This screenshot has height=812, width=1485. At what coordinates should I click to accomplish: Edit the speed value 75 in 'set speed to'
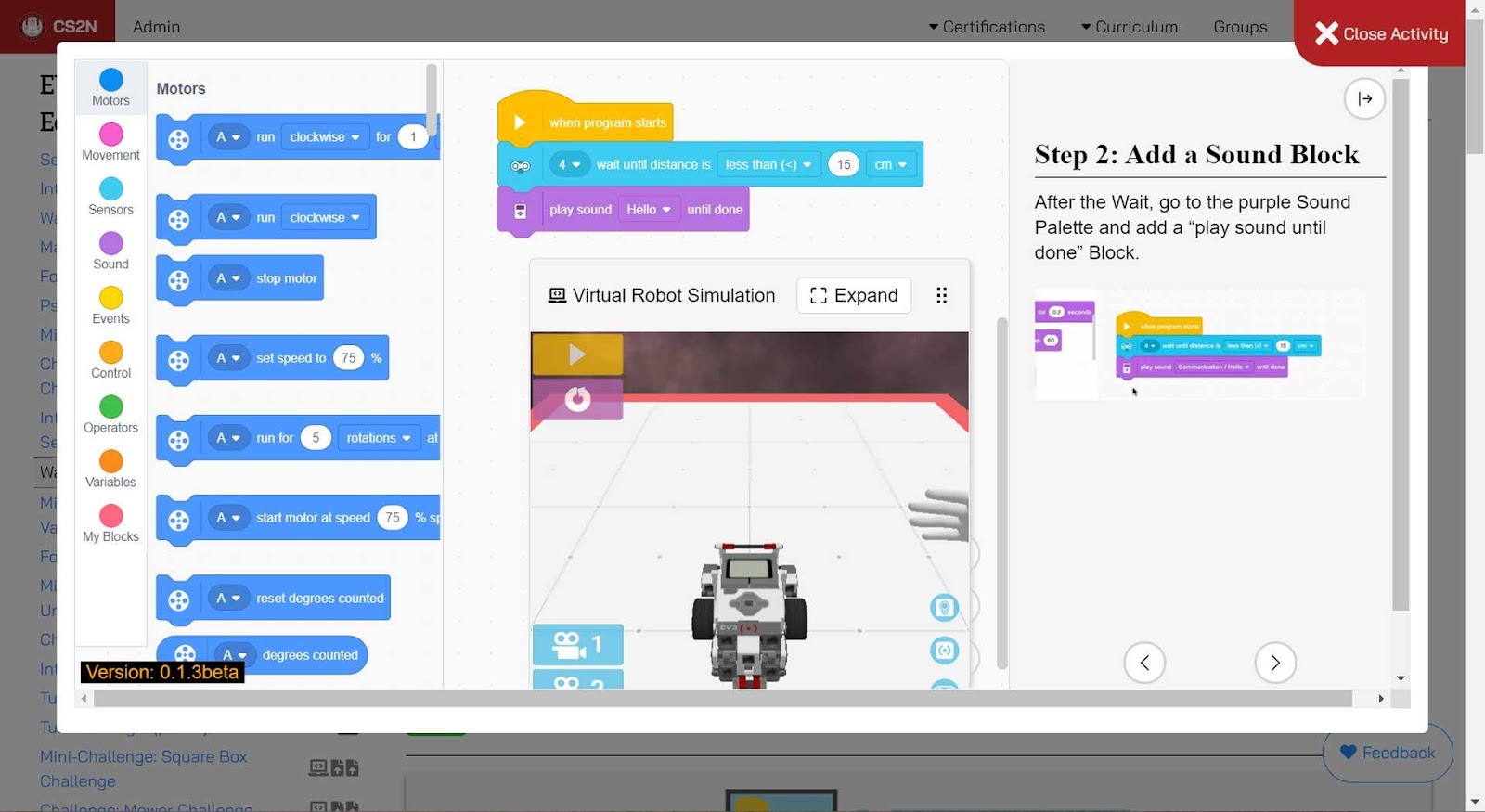tap(349, 358)
